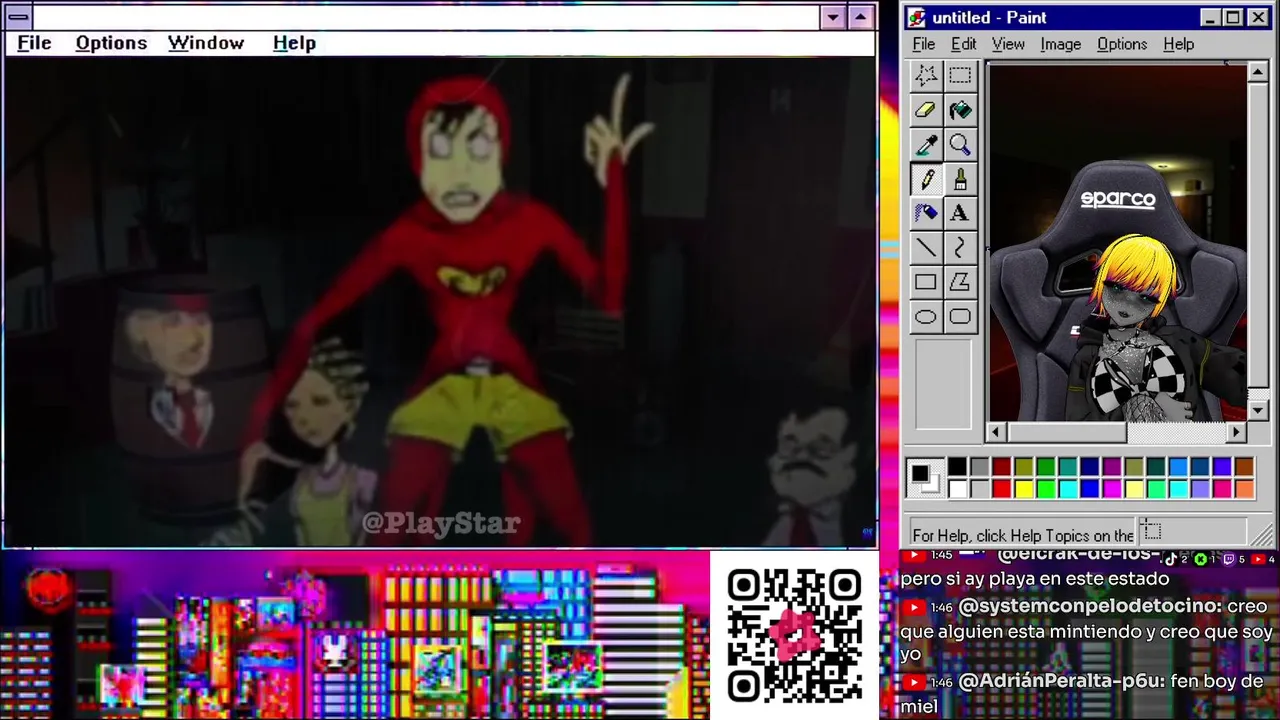Click the video window's down-arrow title button
The height and width of the screenshot is (720, 1280).
(833, 17)
